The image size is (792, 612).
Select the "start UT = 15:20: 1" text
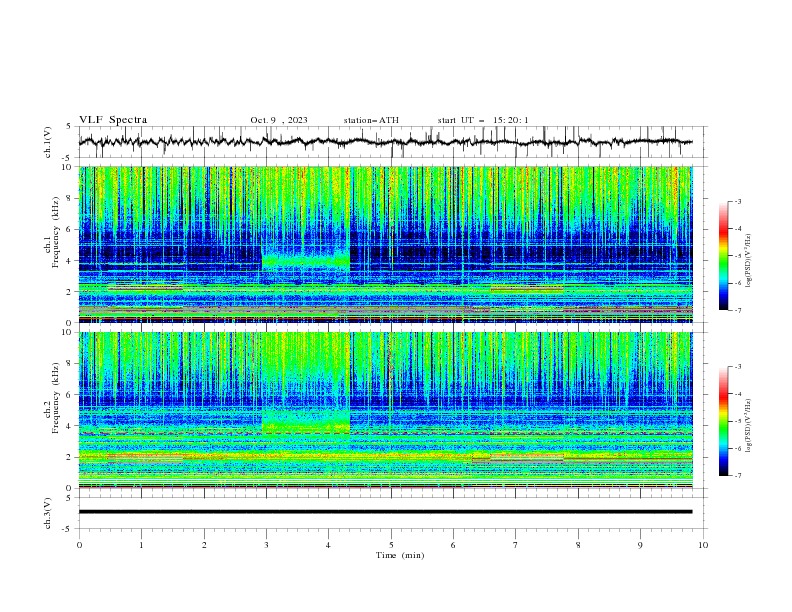pyautogui.click(x=483, y=120)
